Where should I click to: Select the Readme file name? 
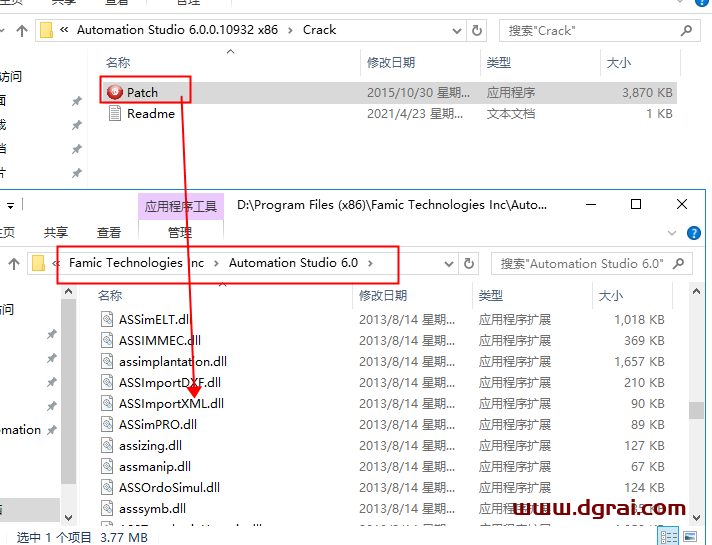pyautogui.click(x=151, y=114)
